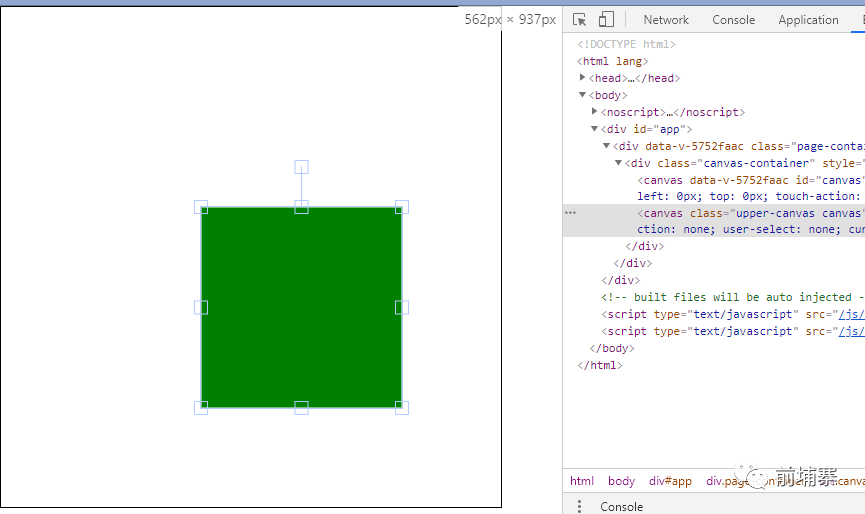This screenshot has height=514, width=865.
Task: Click the right-middle resize handle of the square
Action: tap(402, 307)
